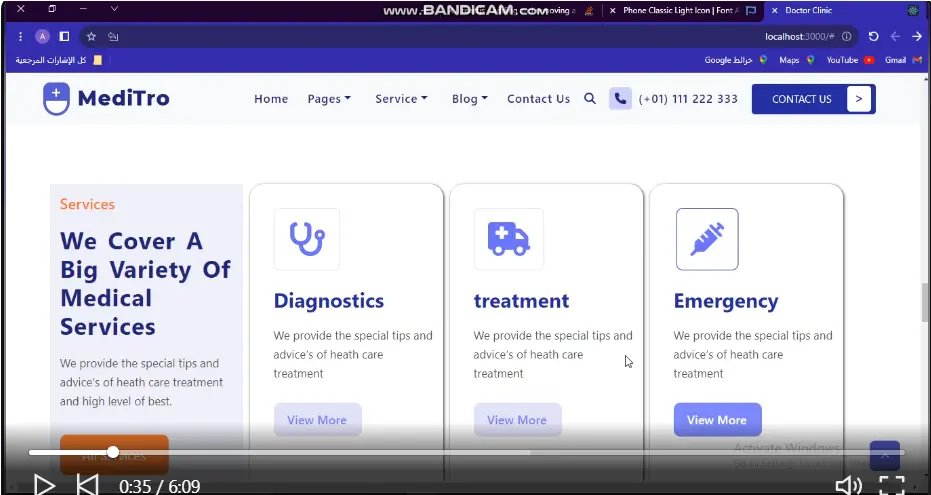This screenshot has height=495, width=931.
Task: Expand the Service dropdown menu
Action: pos(401,99)
